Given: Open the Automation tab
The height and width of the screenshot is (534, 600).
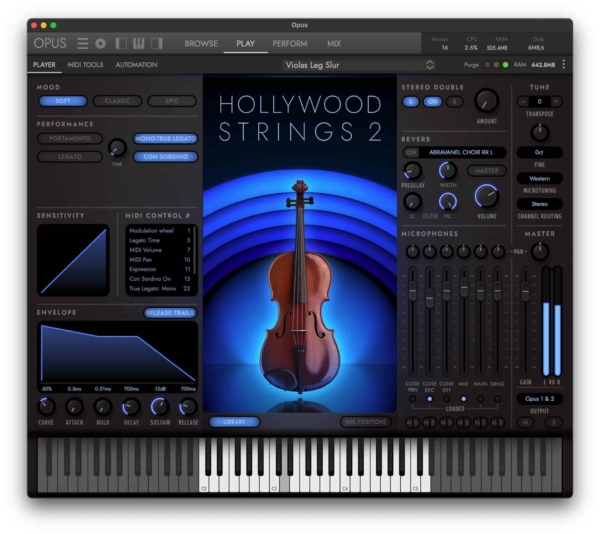Looking at the screenshot, I should pyautogui.click(x=136, y=65).
